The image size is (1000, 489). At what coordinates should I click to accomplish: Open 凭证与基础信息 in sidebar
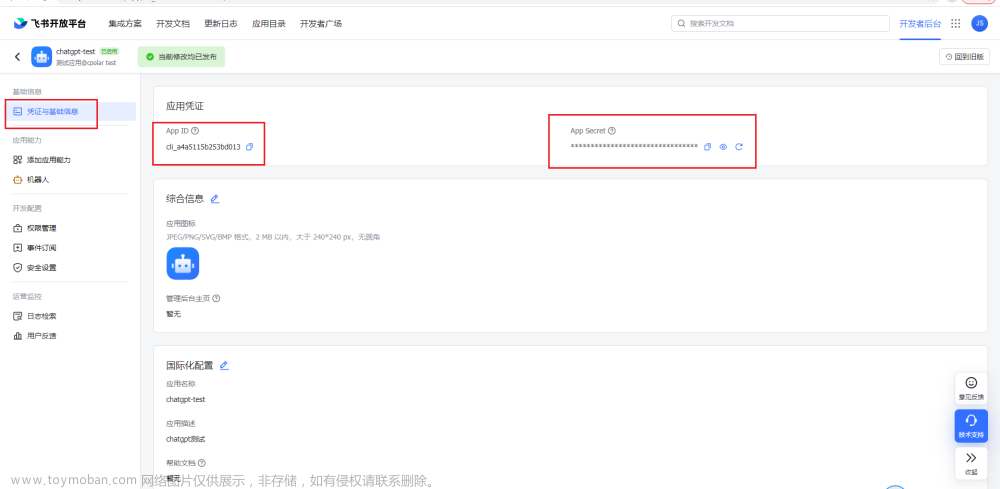(71, 112)
